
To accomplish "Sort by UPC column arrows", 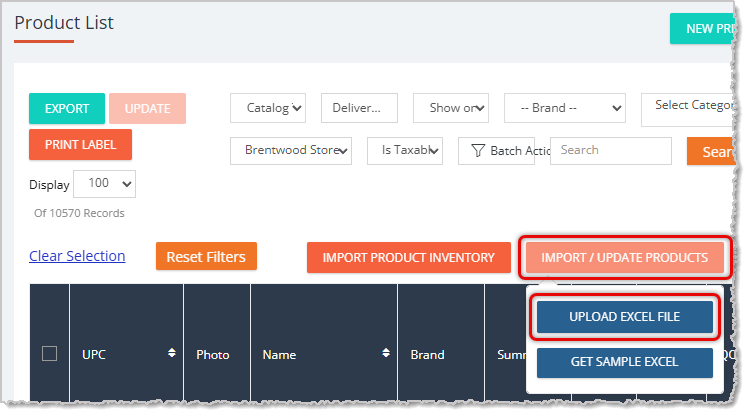I will point(172,353).
